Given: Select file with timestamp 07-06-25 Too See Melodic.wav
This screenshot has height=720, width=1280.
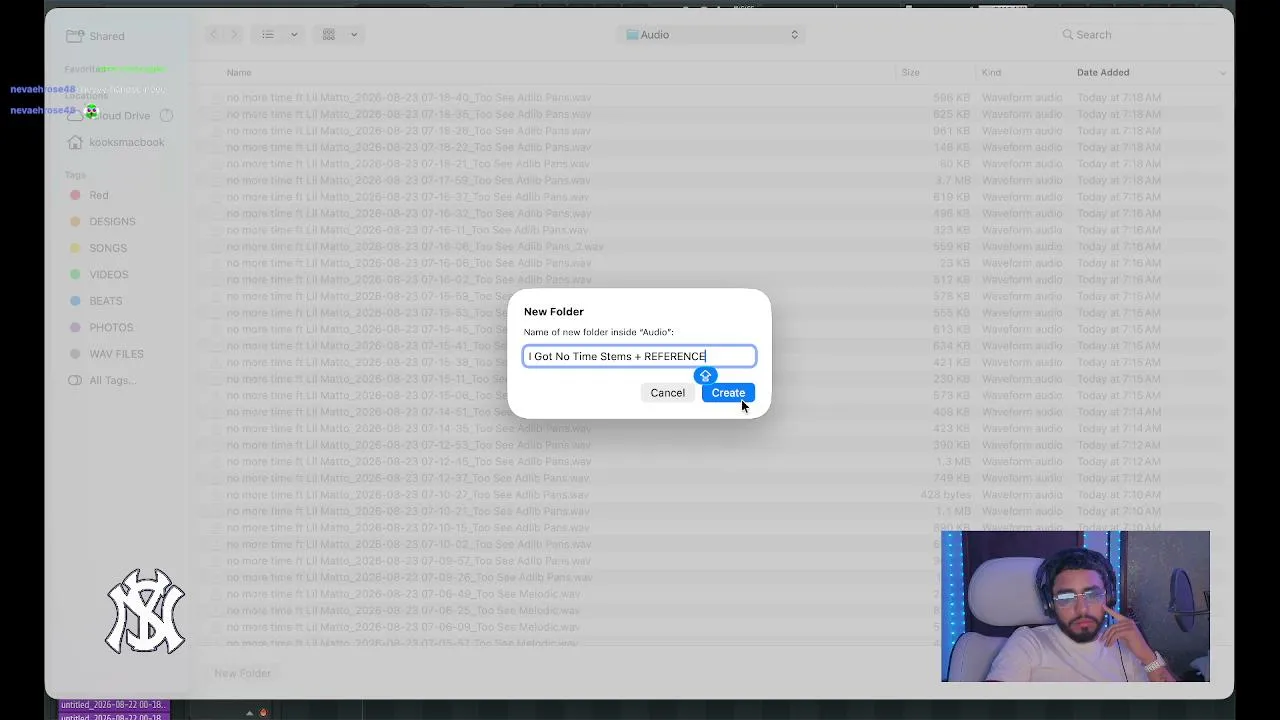Looking at the screenshot, I should click(403, 610).
